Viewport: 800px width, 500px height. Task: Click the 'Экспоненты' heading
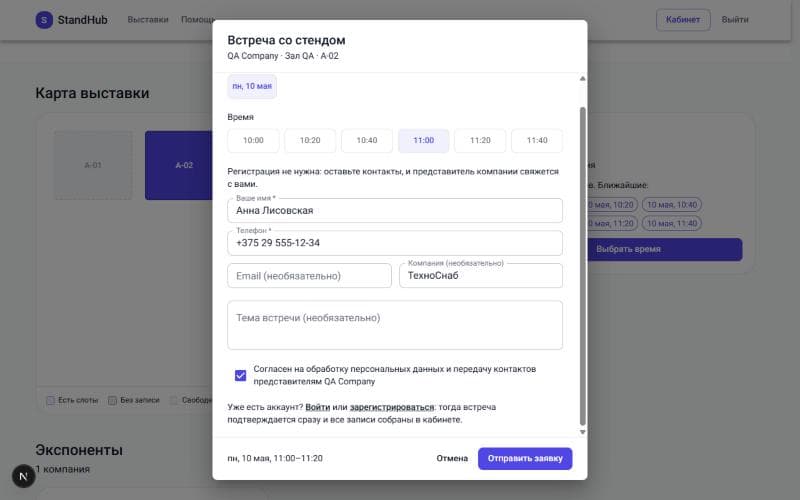(79, 450)
